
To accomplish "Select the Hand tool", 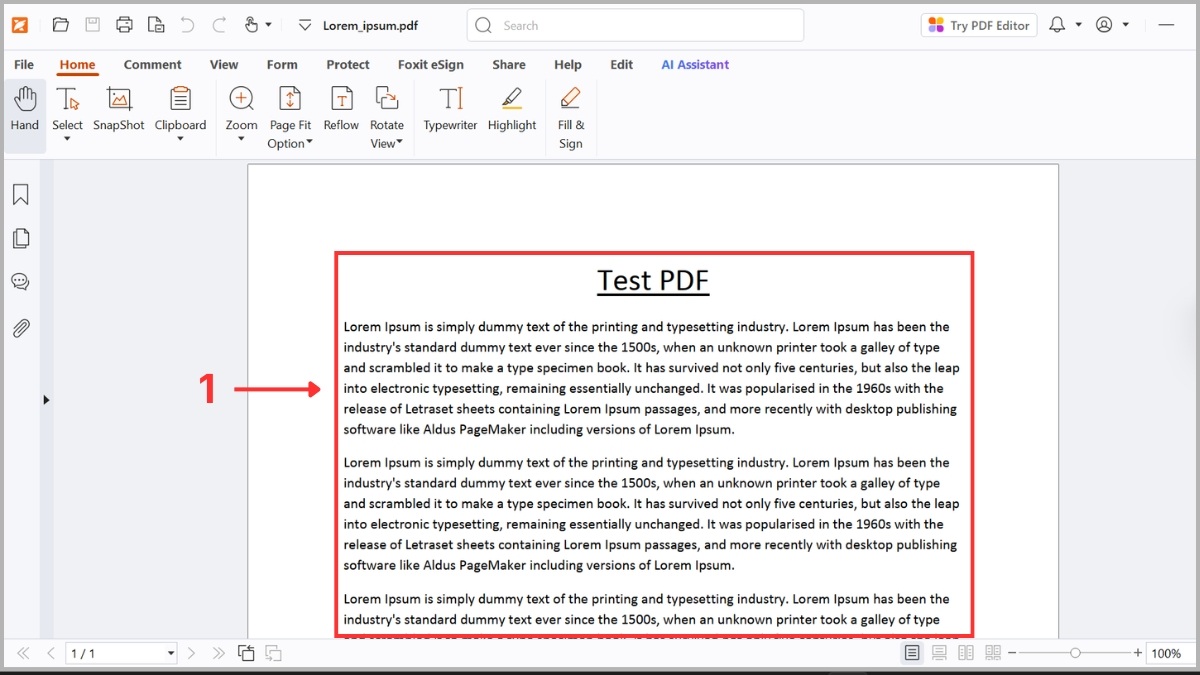I will 24,108.
